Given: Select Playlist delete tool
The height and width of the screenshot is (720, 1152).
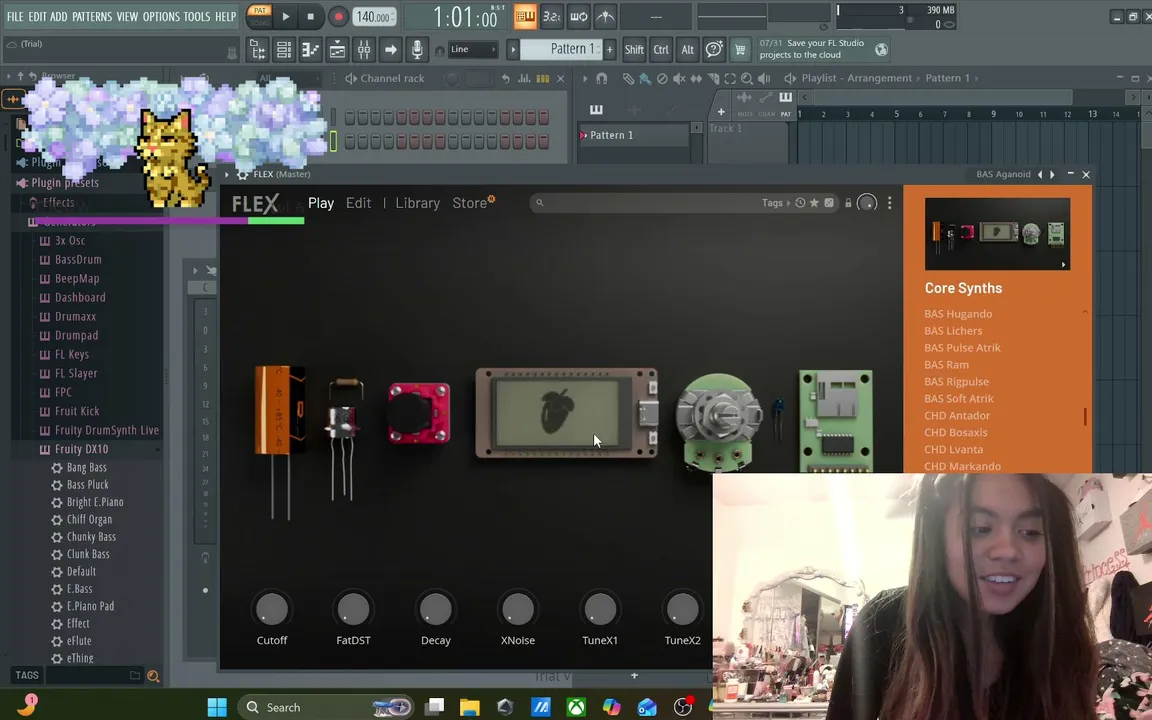Looking at the screenshot, I should (662, 78).
